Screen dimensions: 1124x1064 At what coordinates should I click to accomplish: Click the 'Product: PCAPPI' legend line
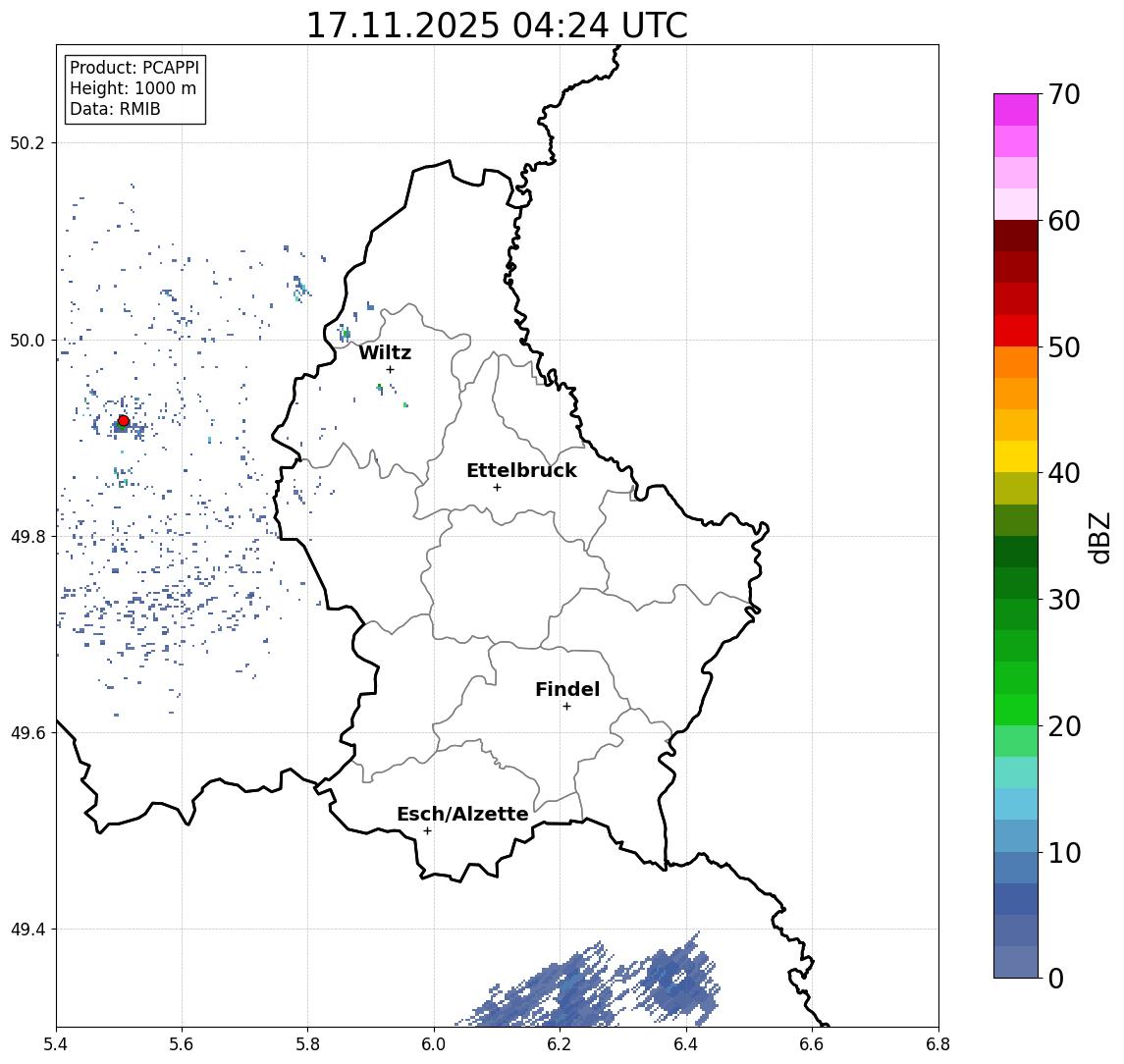click(134, 68)
